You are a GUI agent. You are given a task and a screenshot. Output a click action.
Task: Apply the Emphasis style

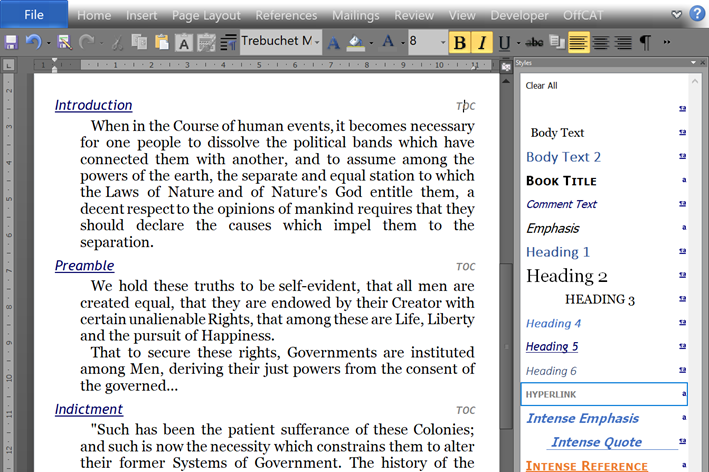tap(604, 228)
